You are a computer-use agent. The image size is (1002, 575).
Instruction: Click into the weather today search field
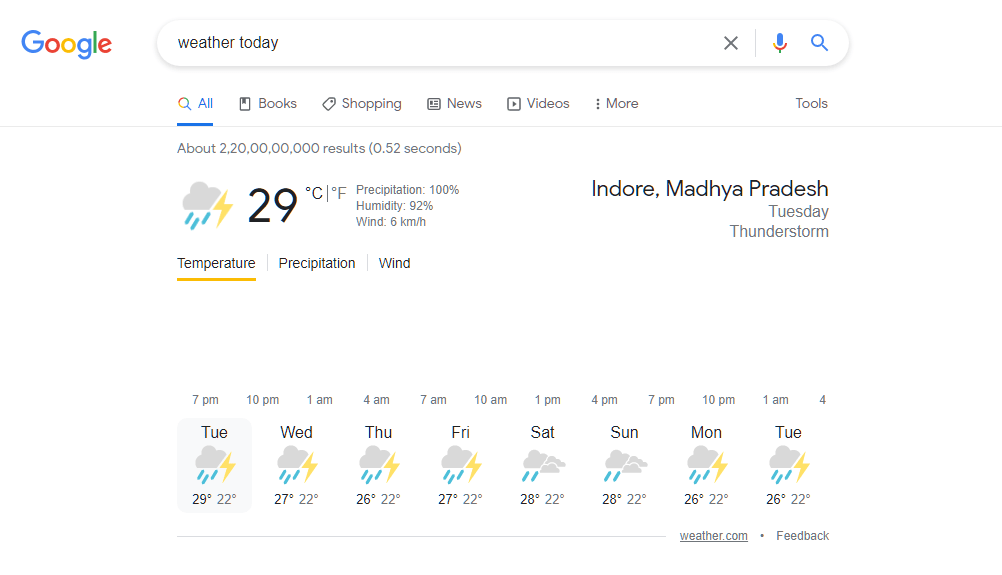click(x=441, y=43)
